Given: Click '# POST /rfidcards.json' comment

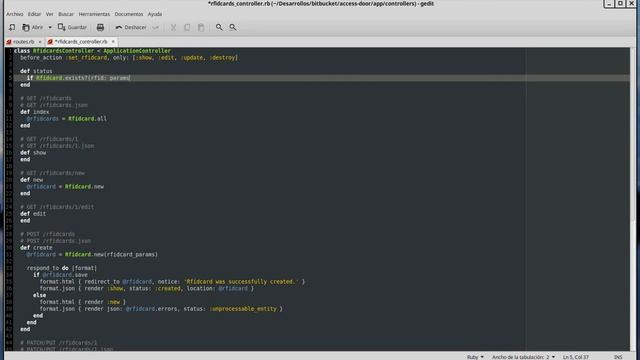Looking at the screenshot, I should pos(55,241).
